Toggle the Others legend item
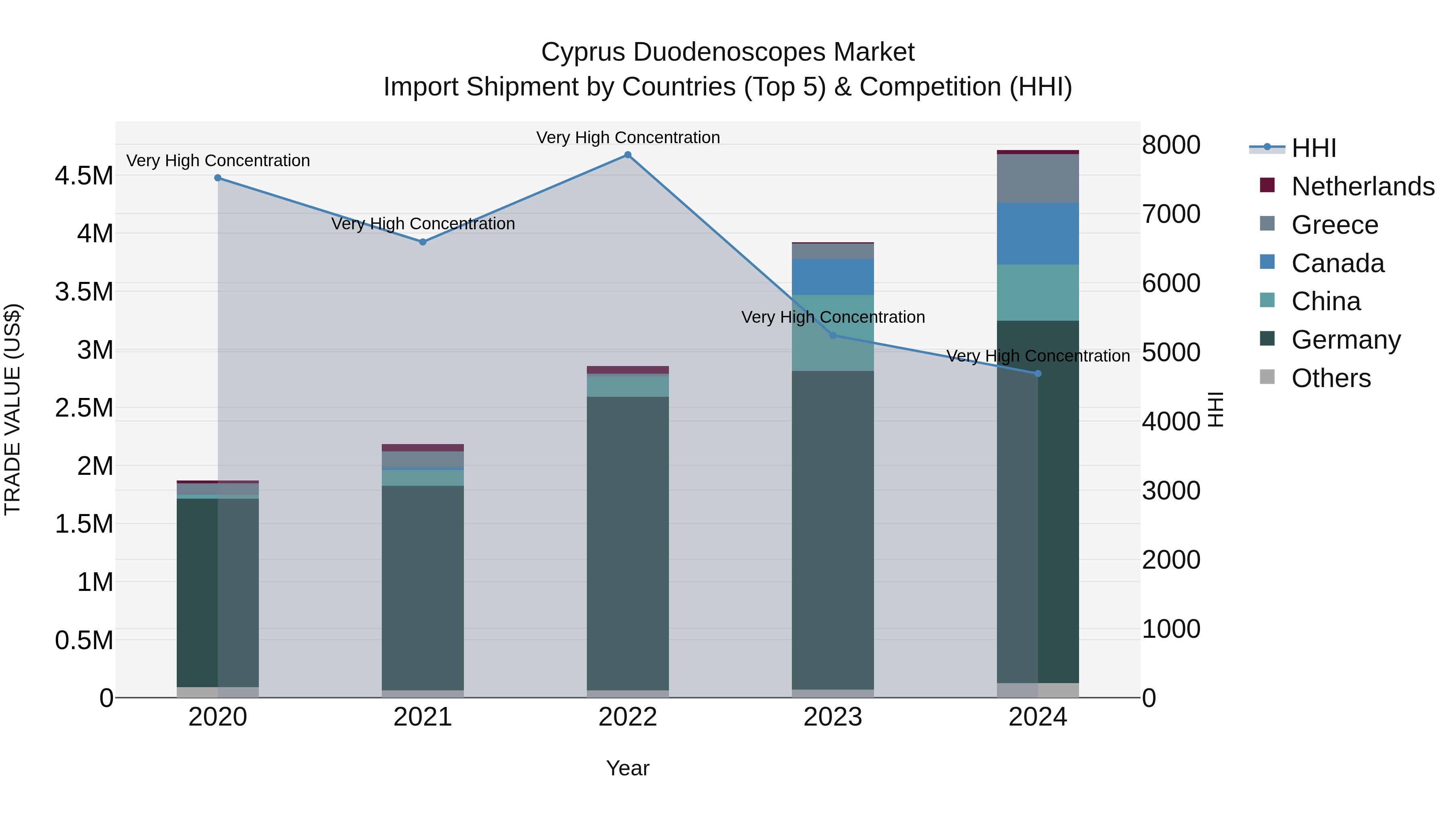The image size is (1456, 819). point(1315,378)
